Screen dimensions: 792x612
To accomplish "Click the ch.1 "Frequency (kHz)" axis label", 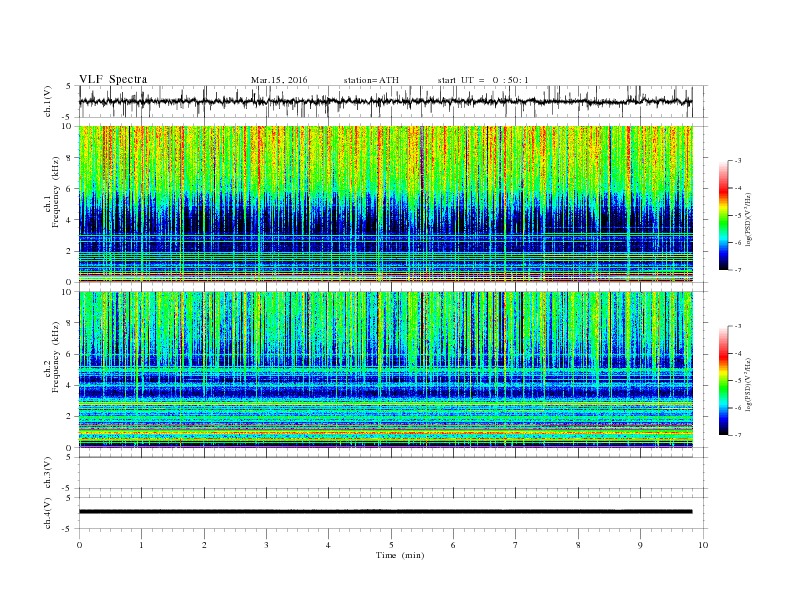I will (x=55, y=192).
